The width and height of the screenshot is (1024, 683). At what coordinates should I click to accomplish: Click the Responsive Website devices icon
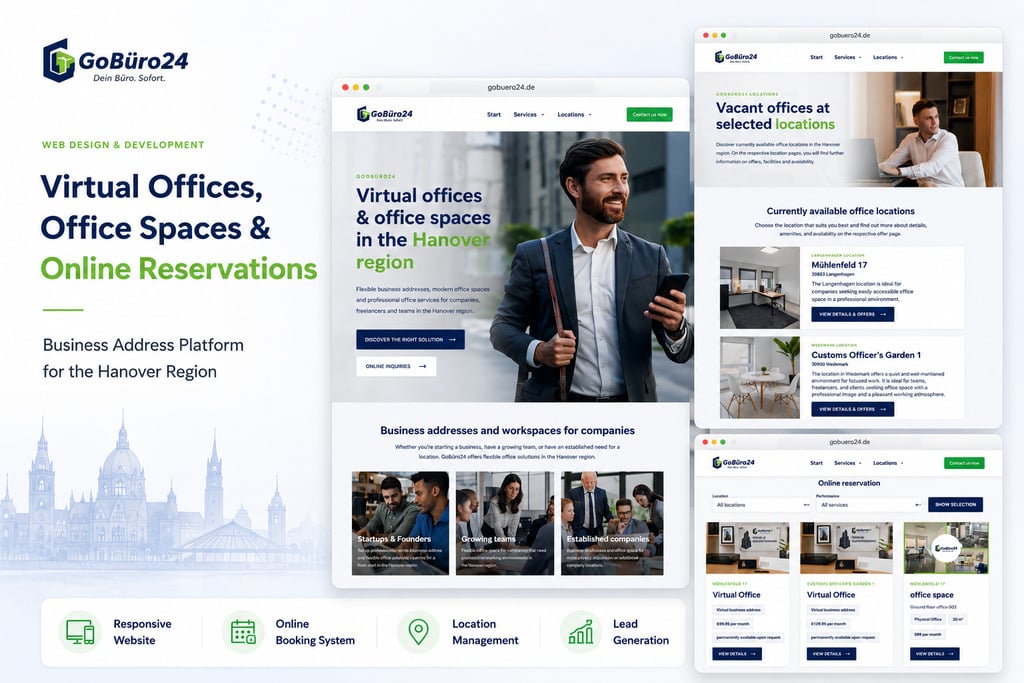[x=80, y=632]
